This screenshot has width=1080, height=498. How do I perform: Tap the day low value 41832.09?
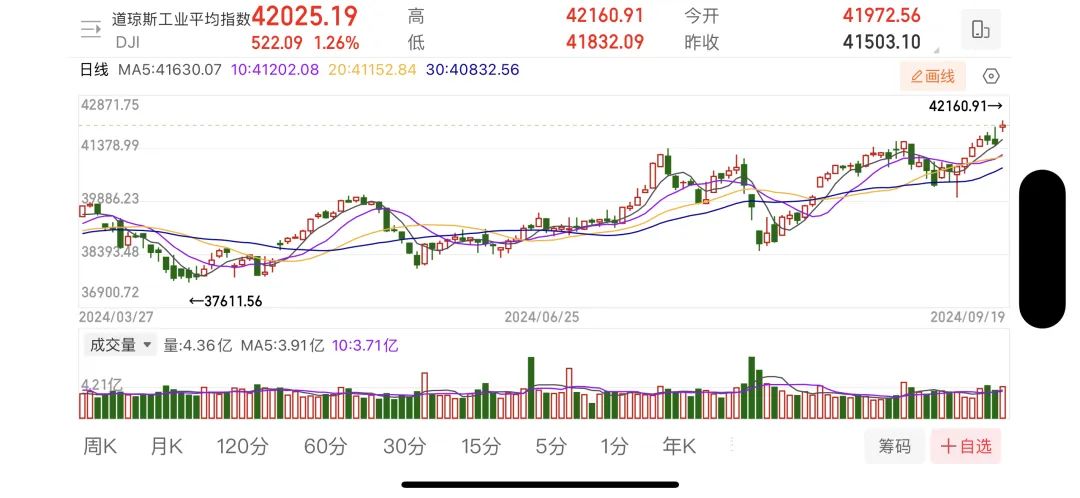point(605,42)
